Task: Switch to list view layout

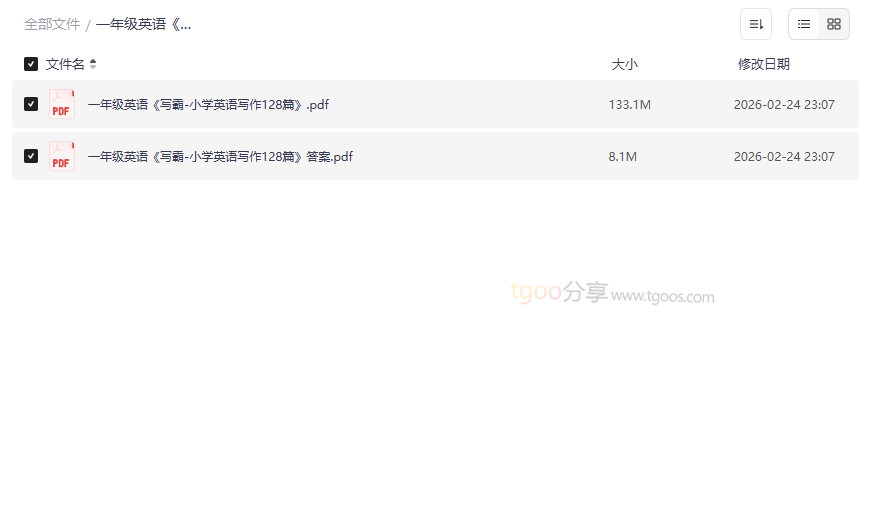Action: point(804,24)
